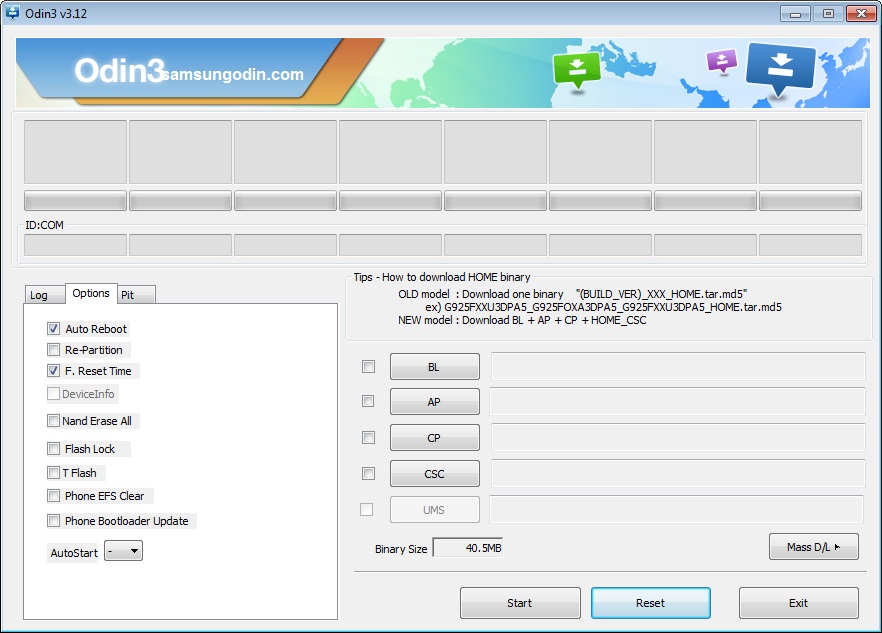Start the flashing process
Viewport: 882px width, 633px height.
pyautogui.click(x=520, y=603)
